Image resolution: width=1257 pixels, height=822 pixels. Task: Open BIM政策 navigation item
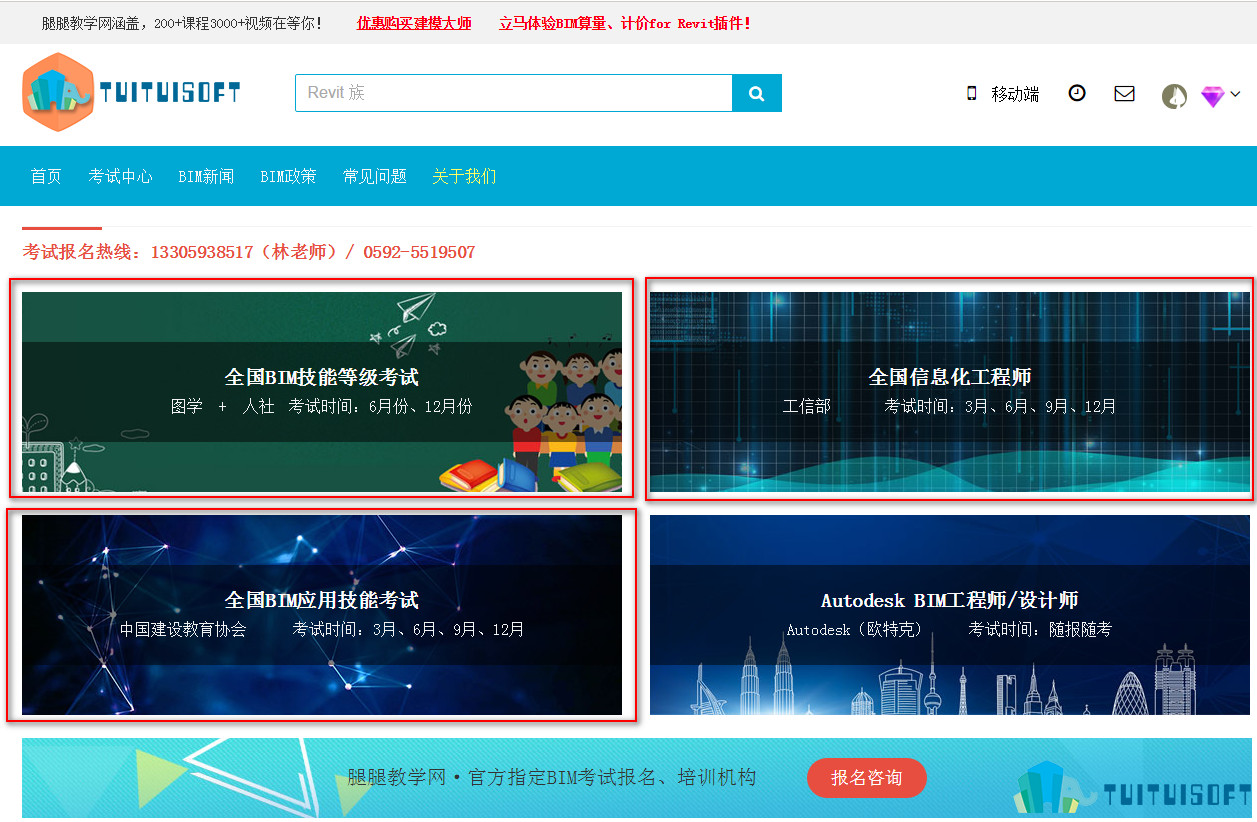pyautogui.click(x=288, y=176)
